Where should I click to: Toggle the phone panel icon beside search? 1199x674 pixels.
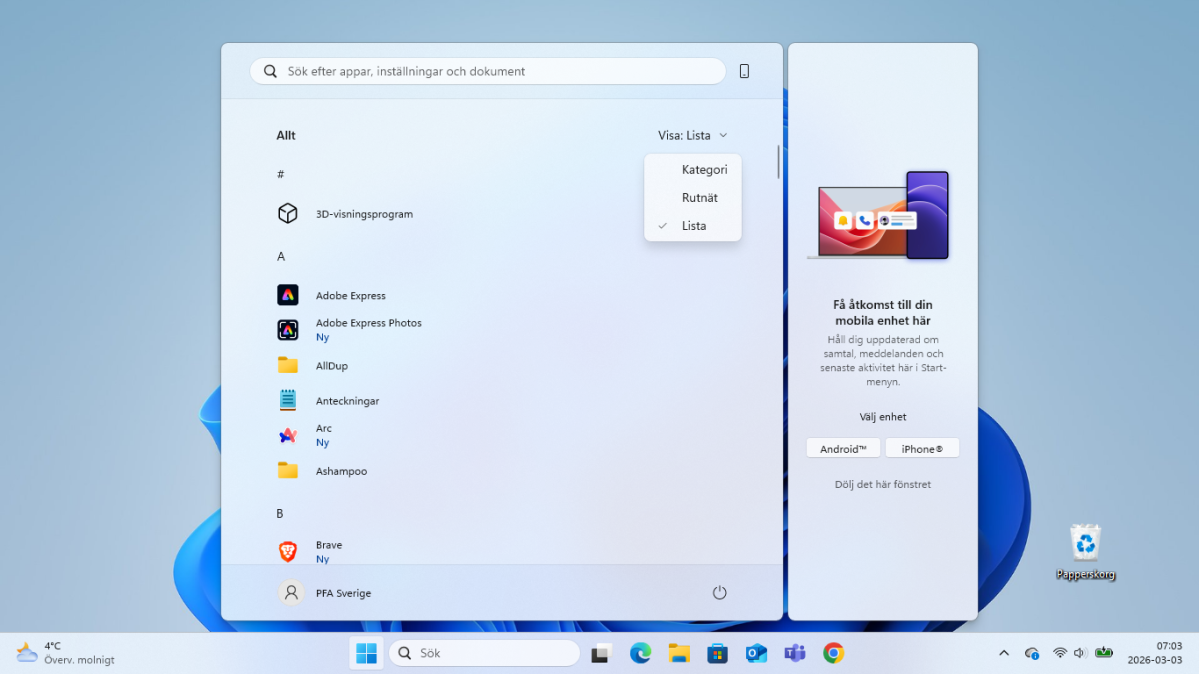[x=744, y=71]
